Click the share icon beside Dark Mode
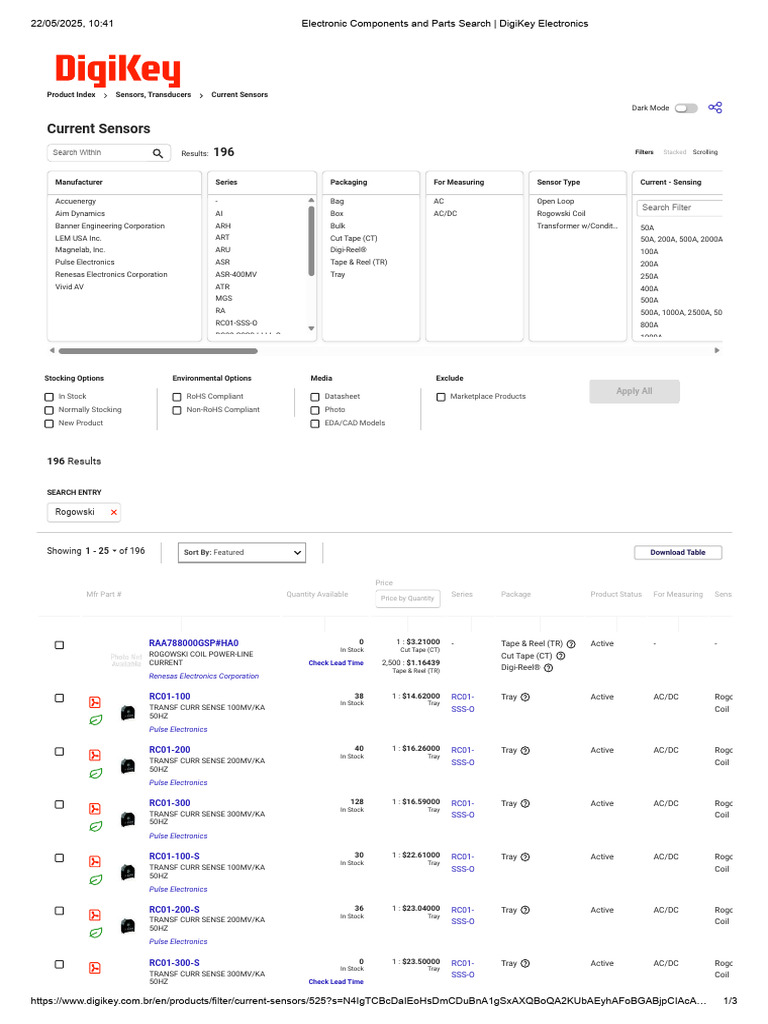Screen dimensions: 768x1024 coord(715,108)
